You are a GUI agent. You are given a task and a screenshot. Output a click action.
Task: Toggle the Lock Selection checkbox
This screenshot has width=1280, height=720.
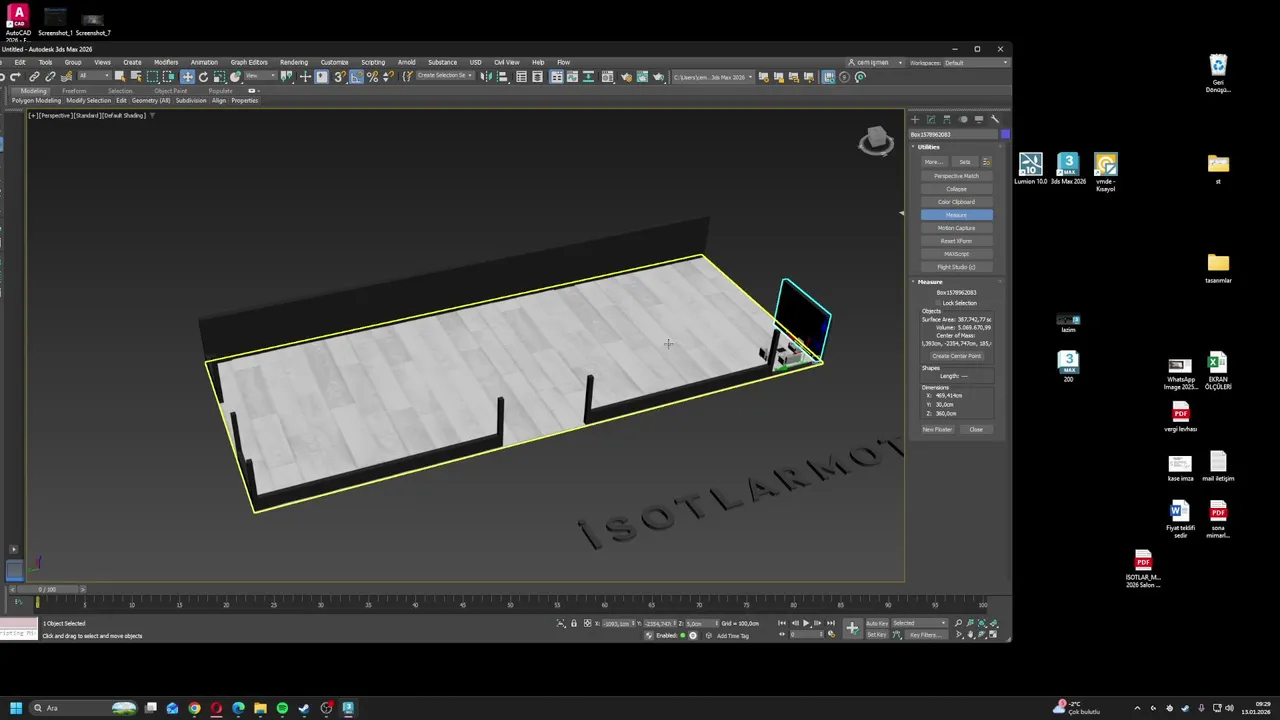939,303
